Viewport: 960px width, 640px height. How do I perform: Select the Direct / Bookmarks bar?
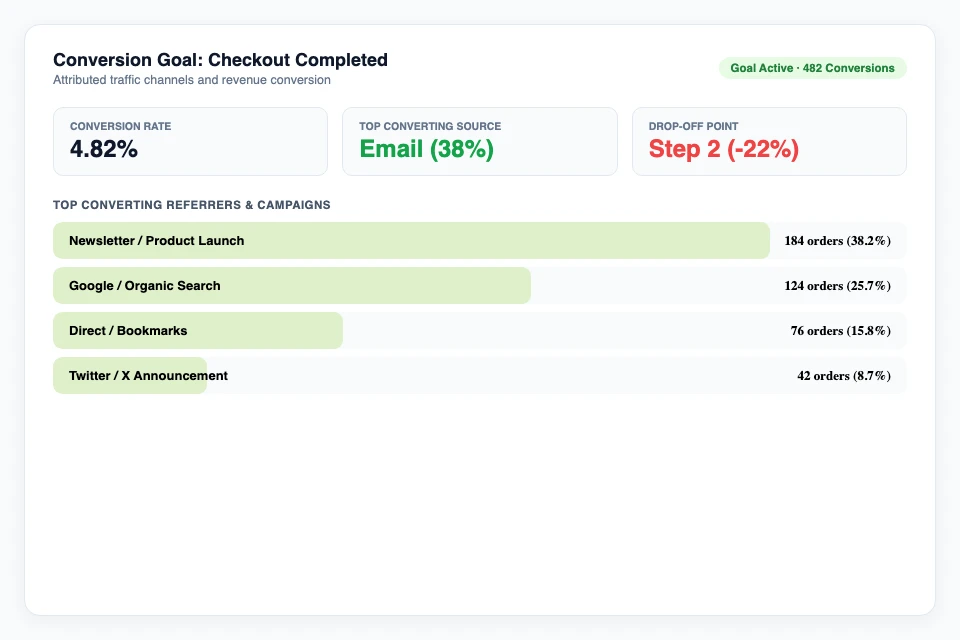pyautogui.click(x=198, y=331)
